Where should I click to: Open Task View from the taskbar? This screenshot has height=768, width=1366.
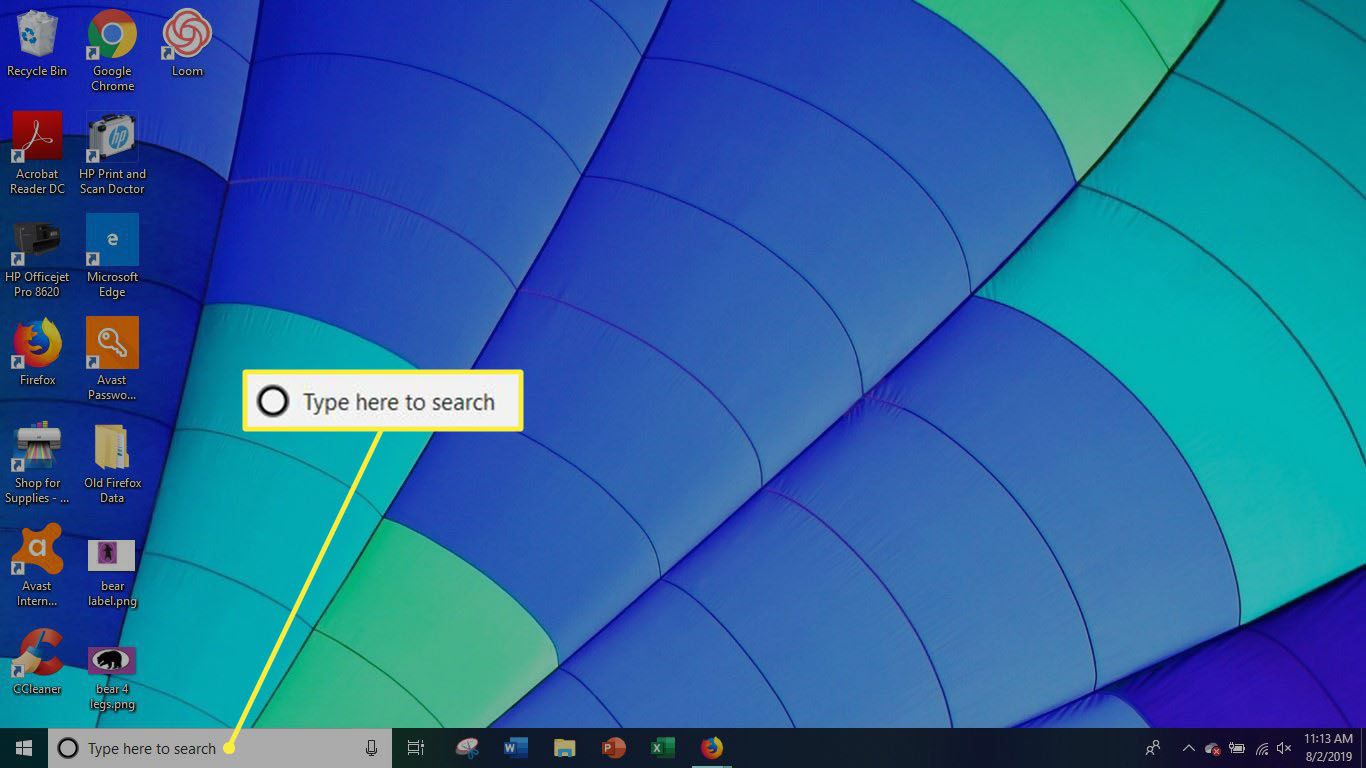click(416, 748)
